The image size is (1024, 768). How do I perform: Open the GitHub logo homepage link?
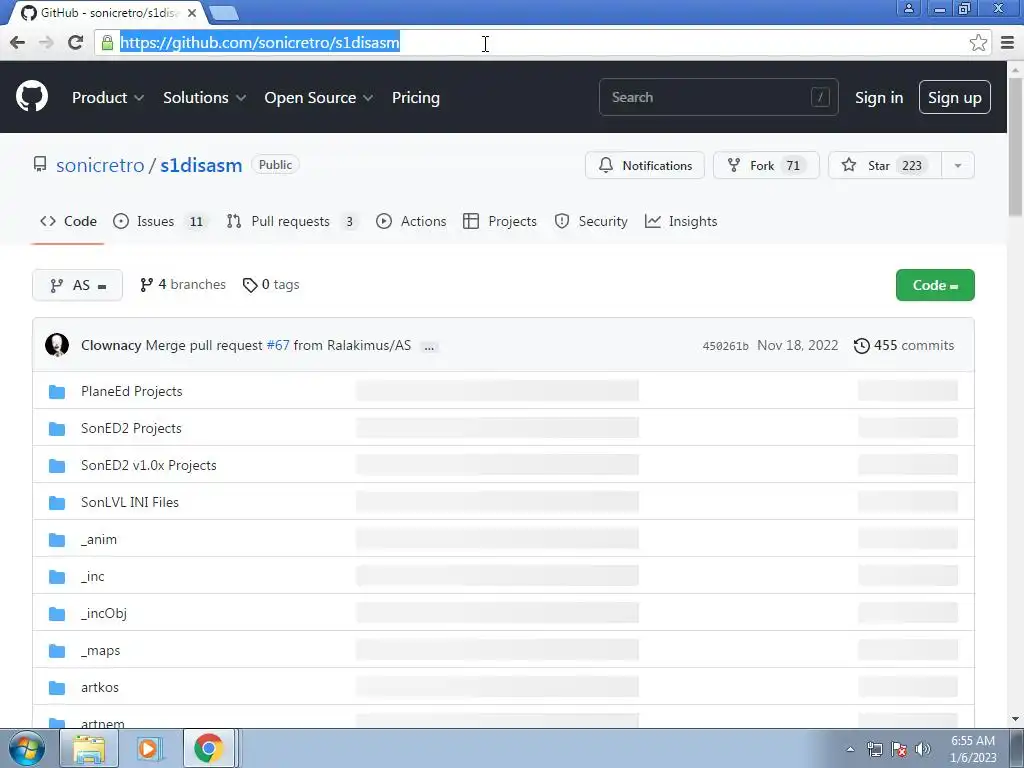click(32, 97)
